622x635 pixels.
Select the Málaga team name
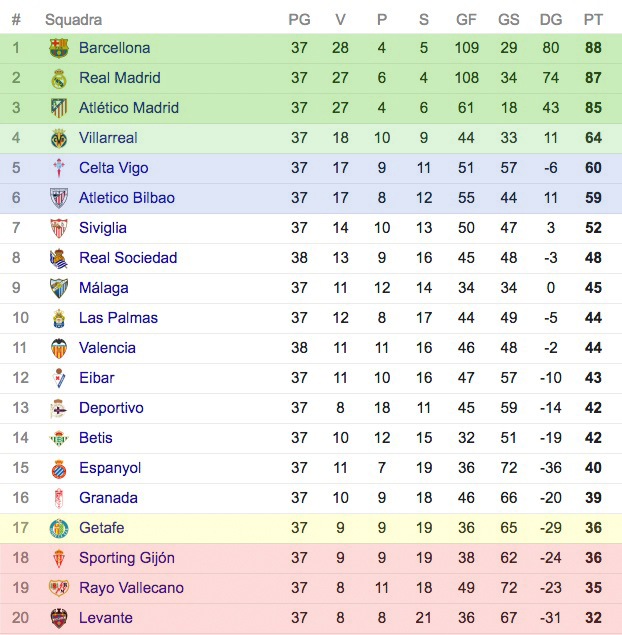click(103, 288)
